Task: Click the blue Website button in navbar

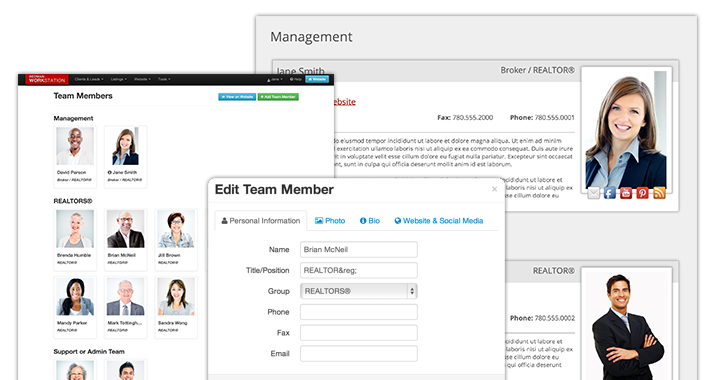Action: pos(317,79)
